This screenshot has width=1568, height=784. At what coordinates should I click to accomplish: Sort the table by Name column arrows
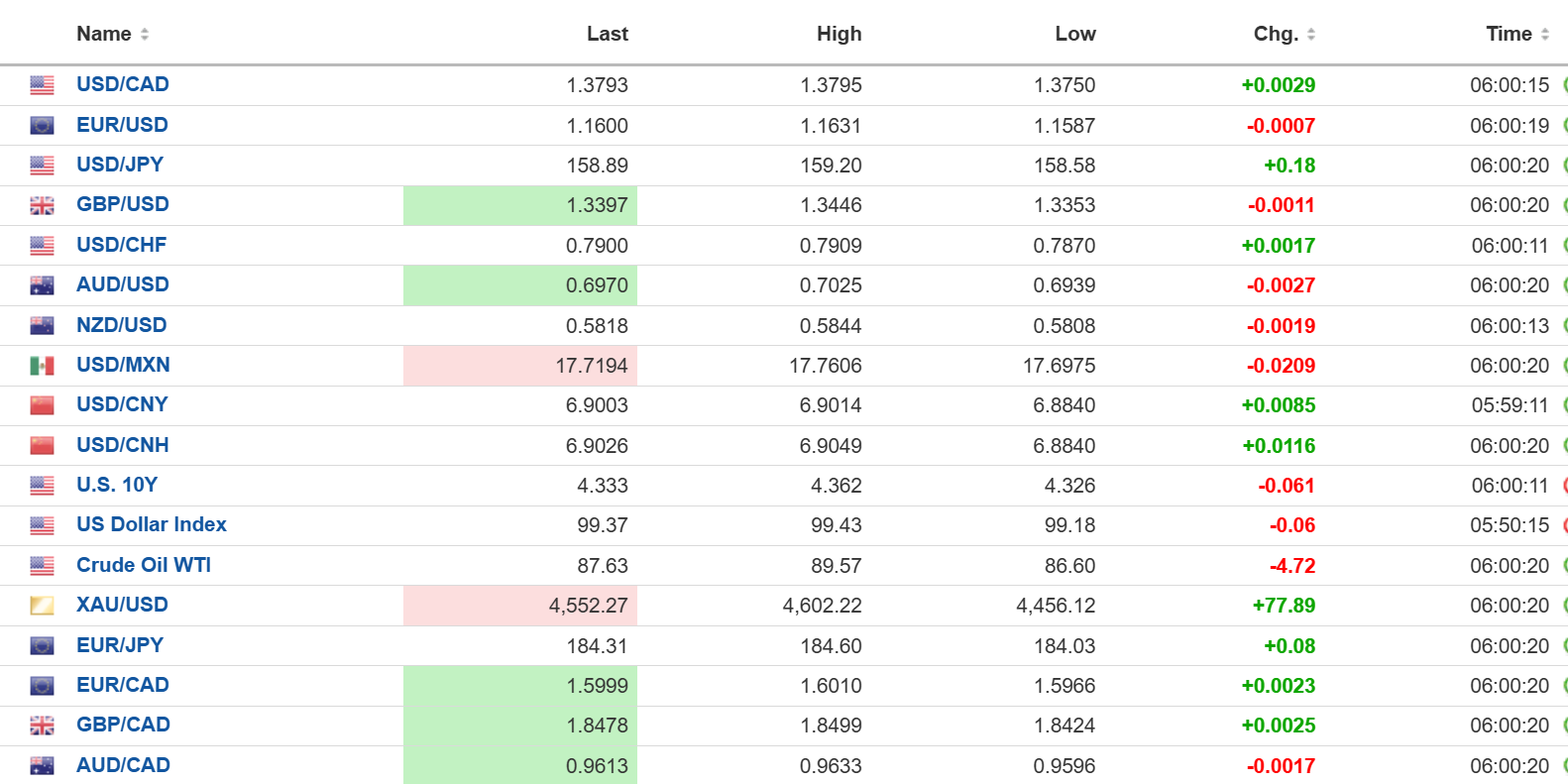(145, 34)
